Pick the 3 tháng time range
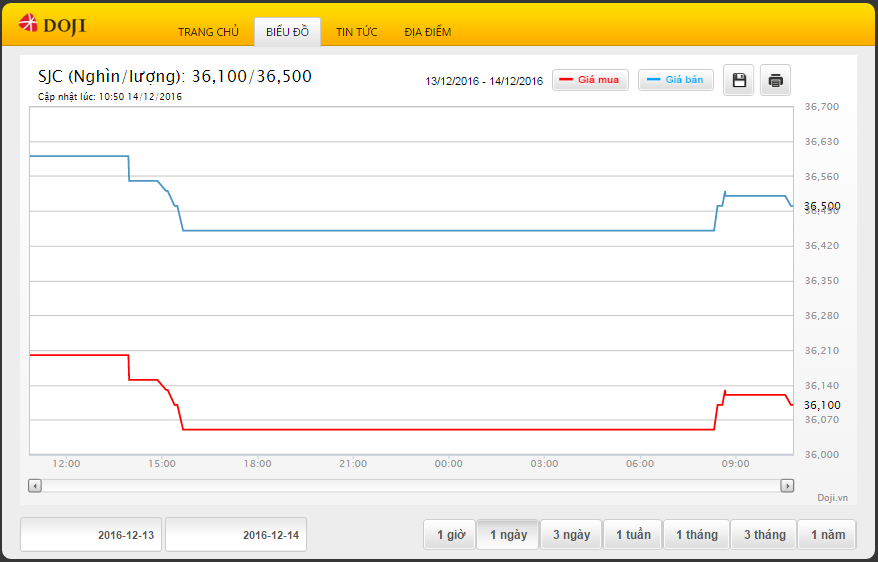 pyautogui.click(x=764, y=535)
